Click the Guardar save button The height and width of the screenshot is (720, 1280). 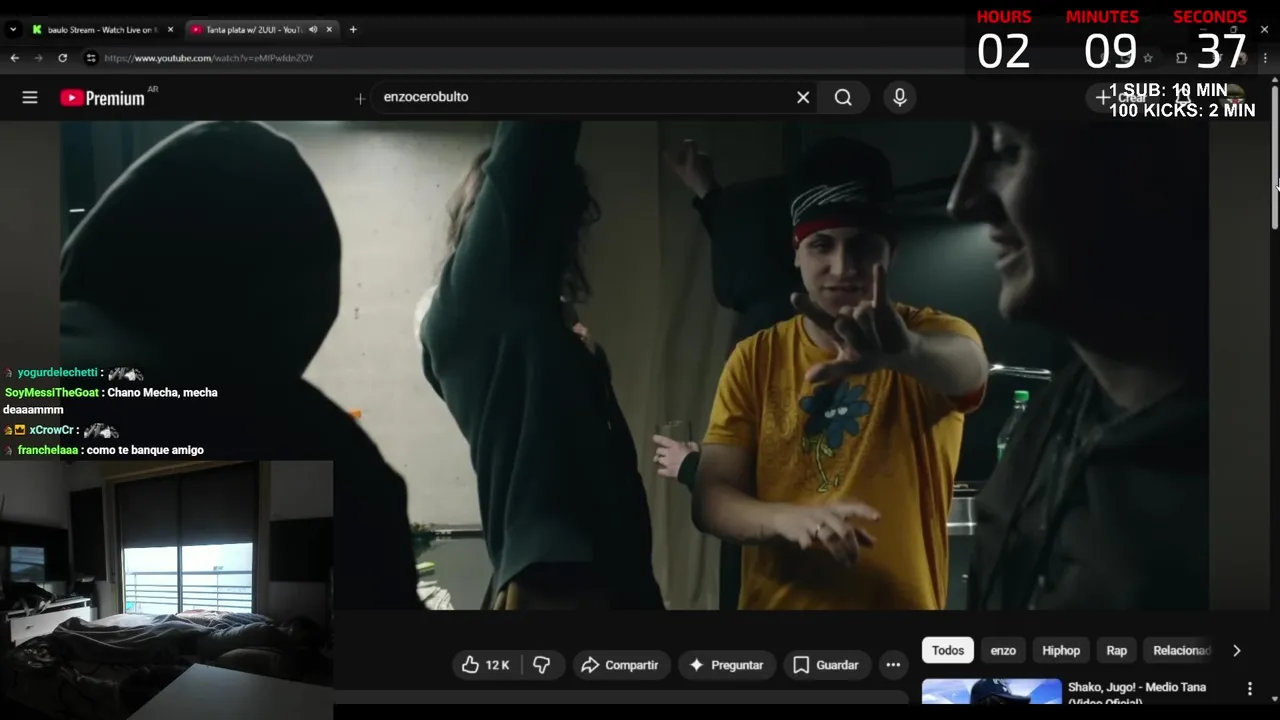pos(826,665)
